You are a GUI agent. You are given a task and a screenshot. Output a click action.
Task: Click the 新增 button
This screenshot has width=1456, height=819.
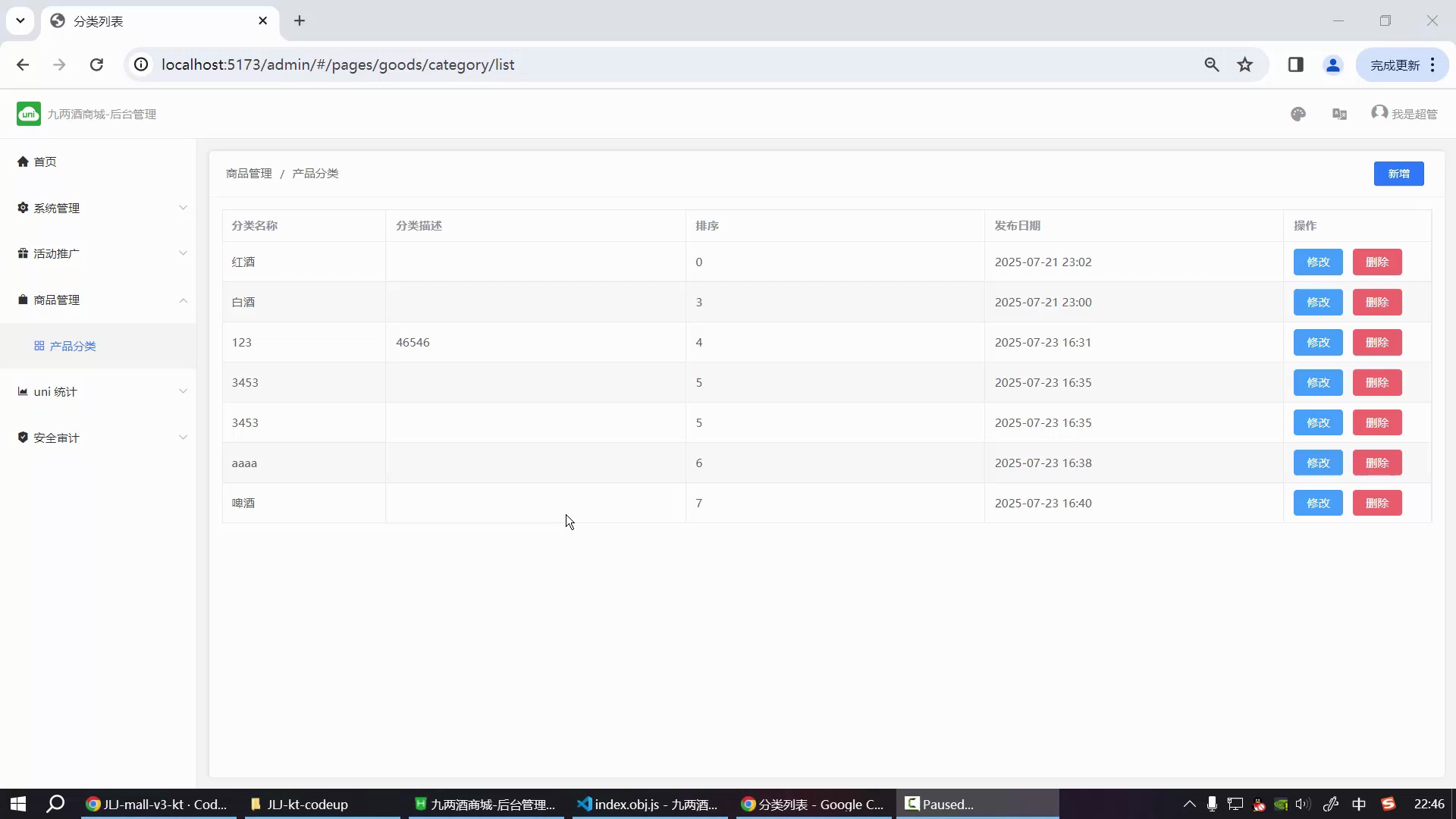coord(1398,174)
